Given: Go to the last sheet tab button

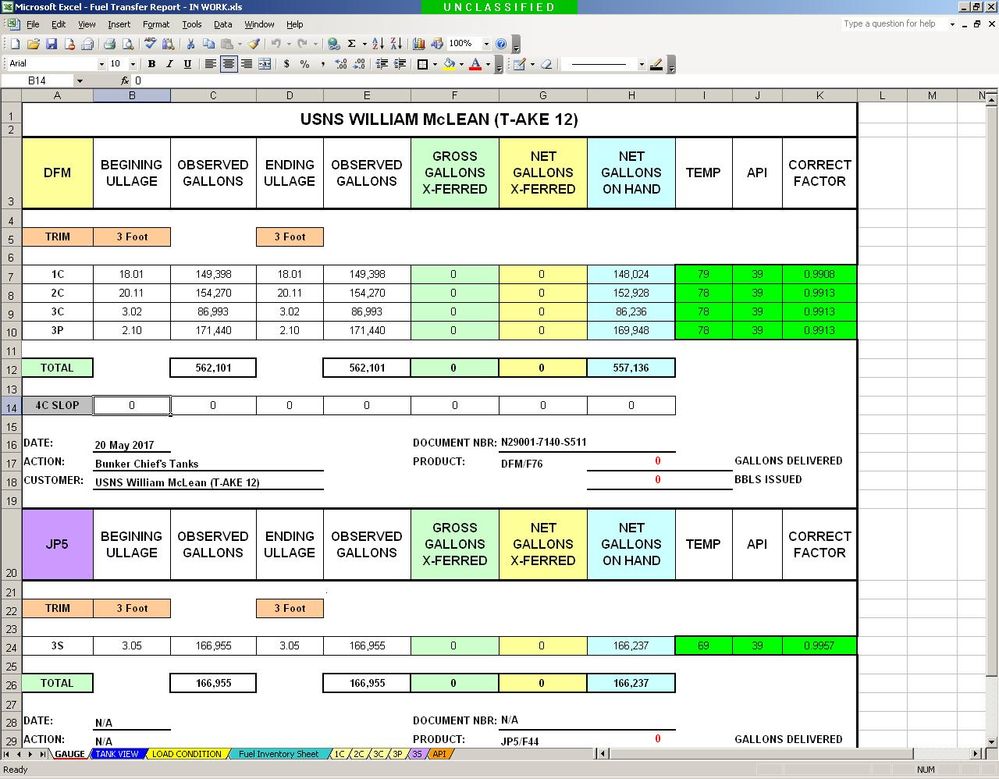Looking at the screenshot, I should (x=43, y=754).
